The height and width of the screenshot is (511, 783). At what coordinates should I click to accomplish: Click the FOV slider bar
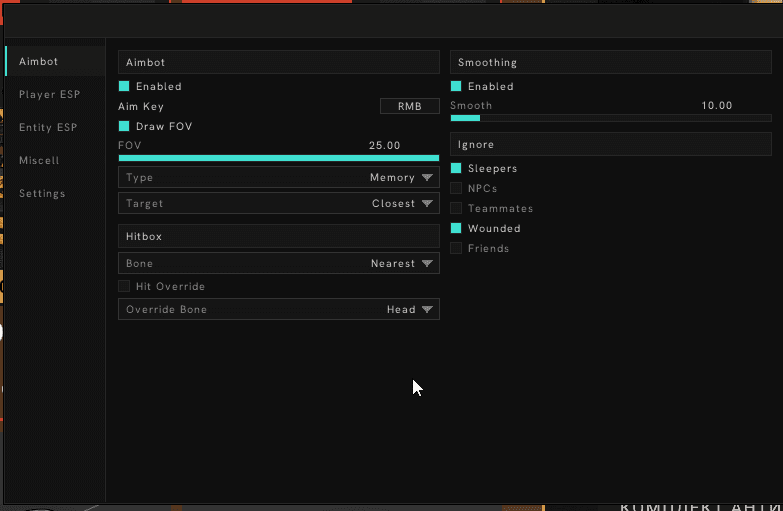point(279,158)
